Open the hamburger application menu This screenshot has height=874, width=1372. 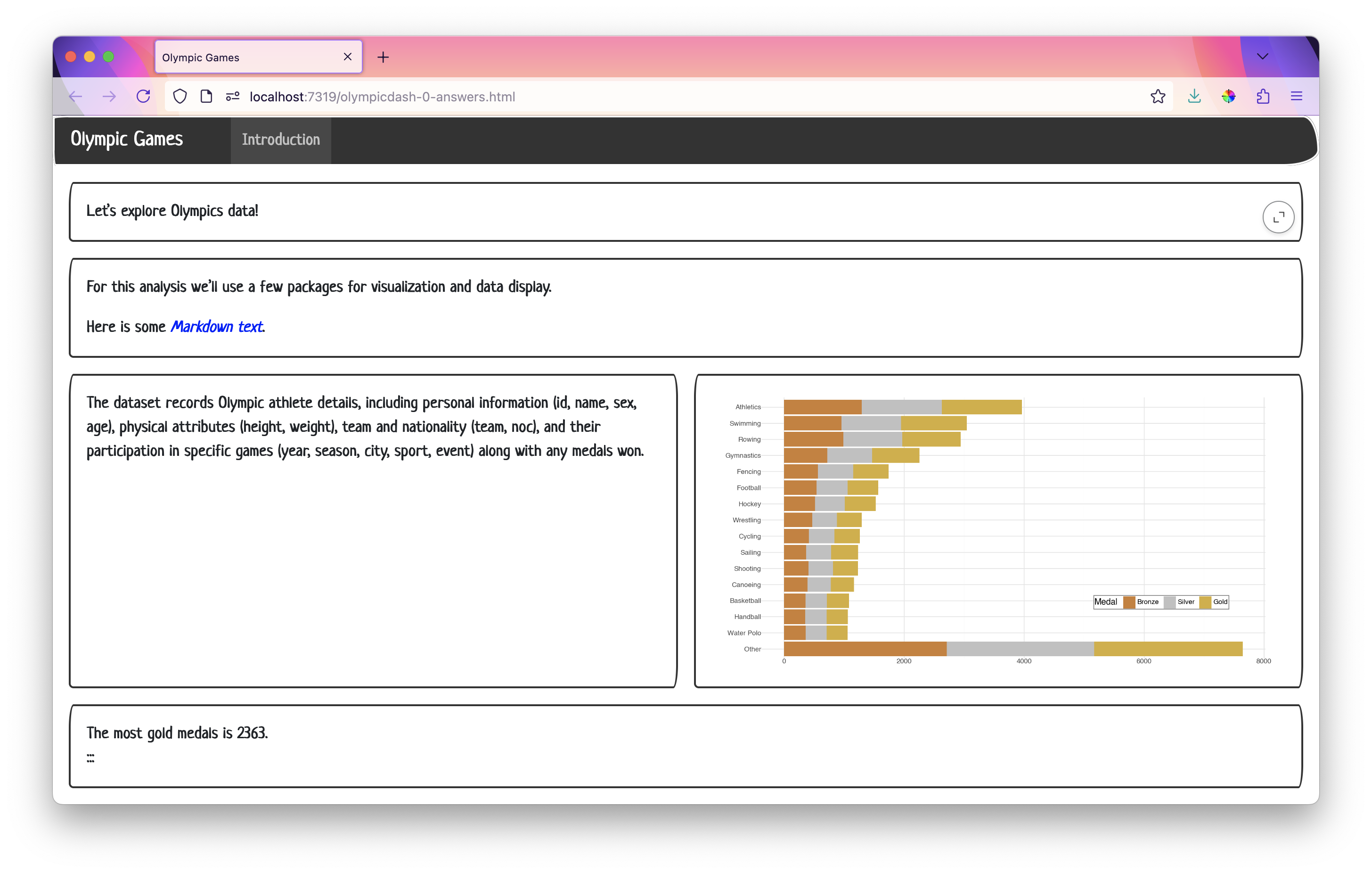click(1296, 96)
